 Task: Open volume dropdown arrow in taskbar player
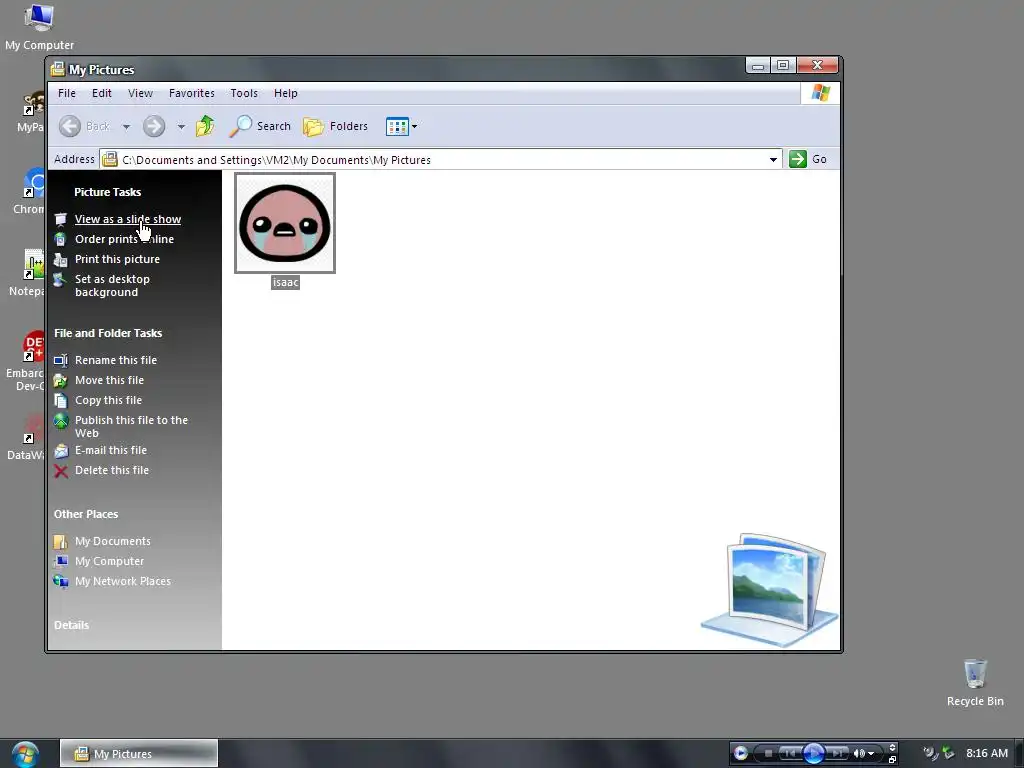pos(871,754)
